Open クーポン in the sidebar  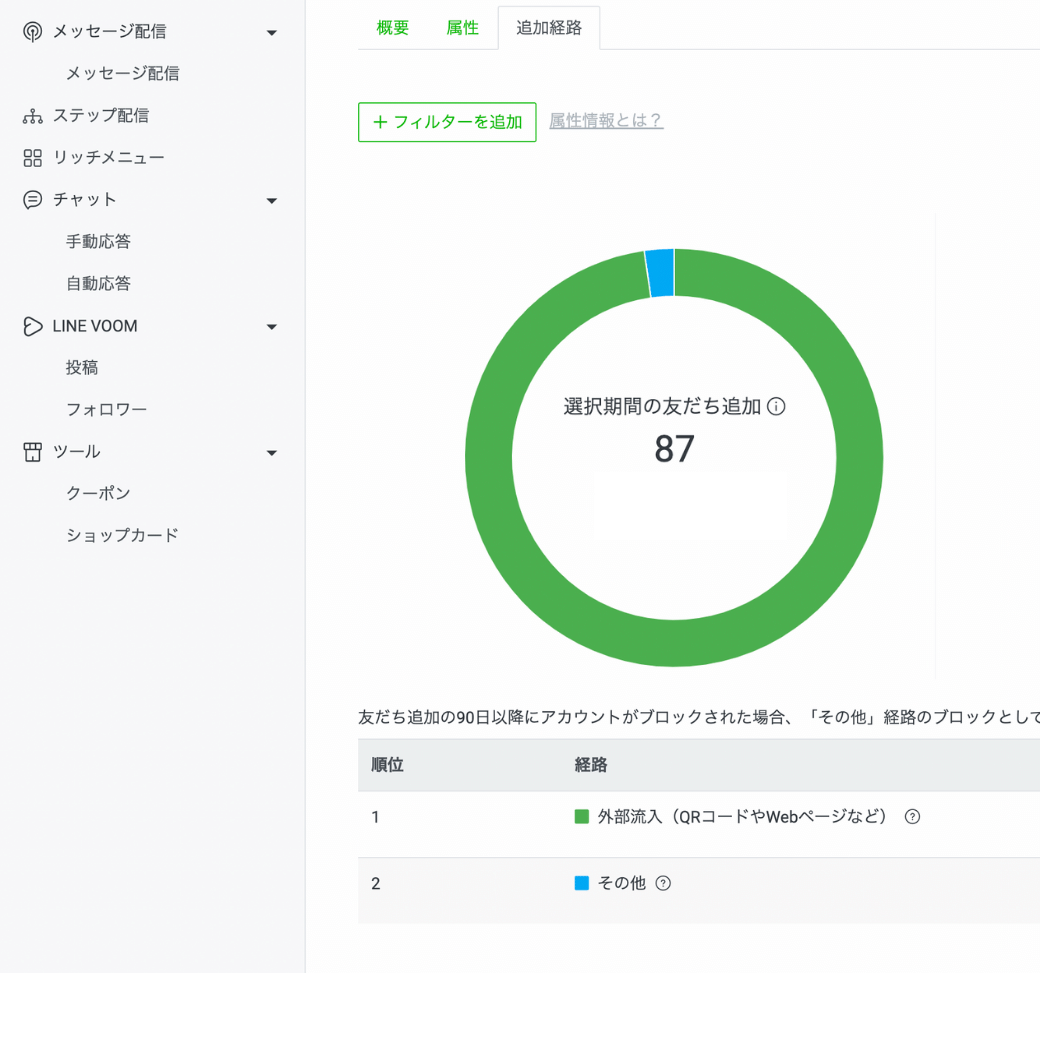98,494
